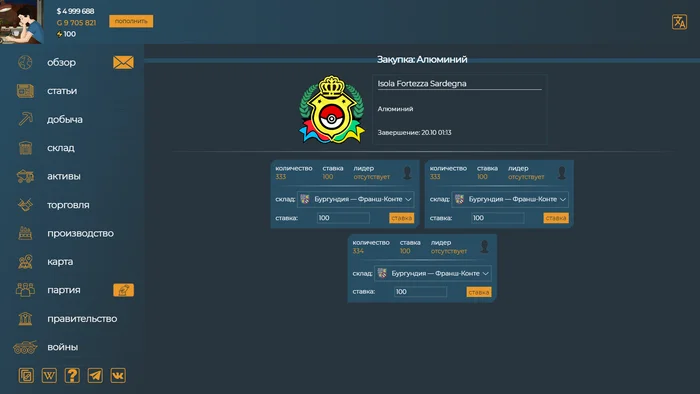Open warehouse dropdown in second 333 lot
700x394 pixels.
pyautogui.click(x=510, y=199)
